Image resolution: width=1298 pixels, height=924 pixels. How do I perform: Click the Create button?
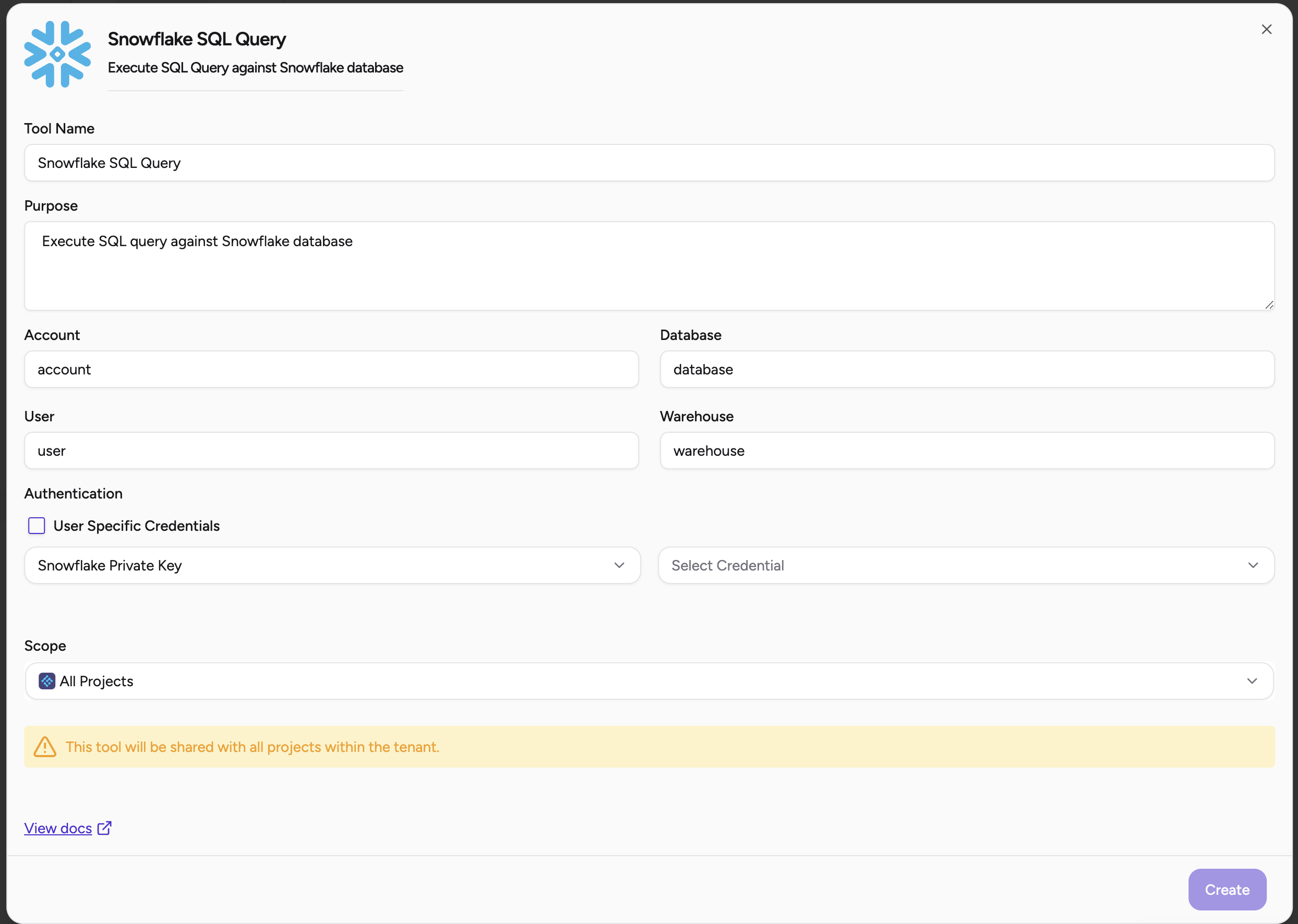[x=1227, y=889]
